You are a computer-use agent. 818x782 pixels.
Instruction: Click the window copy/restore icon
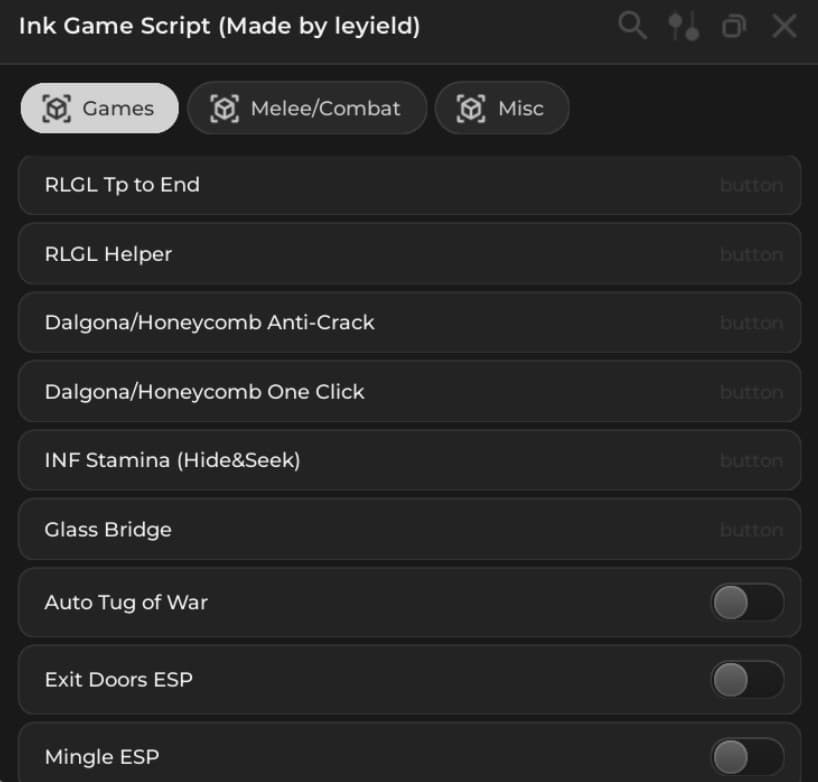pos(734,26)
